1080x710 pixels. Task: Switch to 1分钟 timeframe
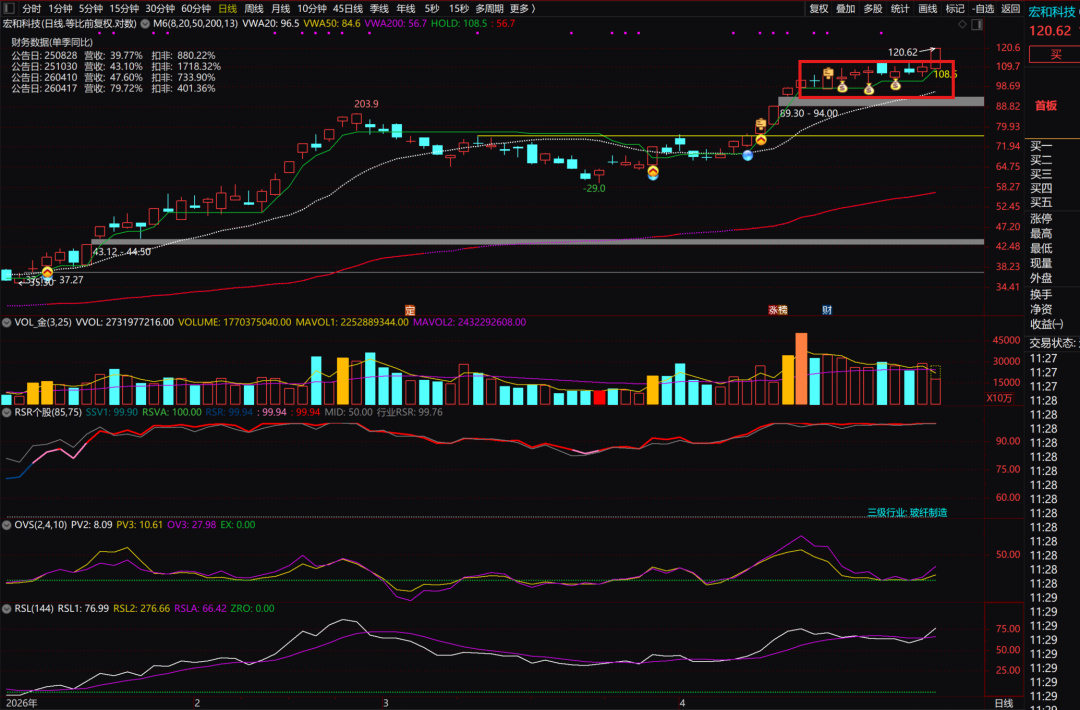point(60,8)
